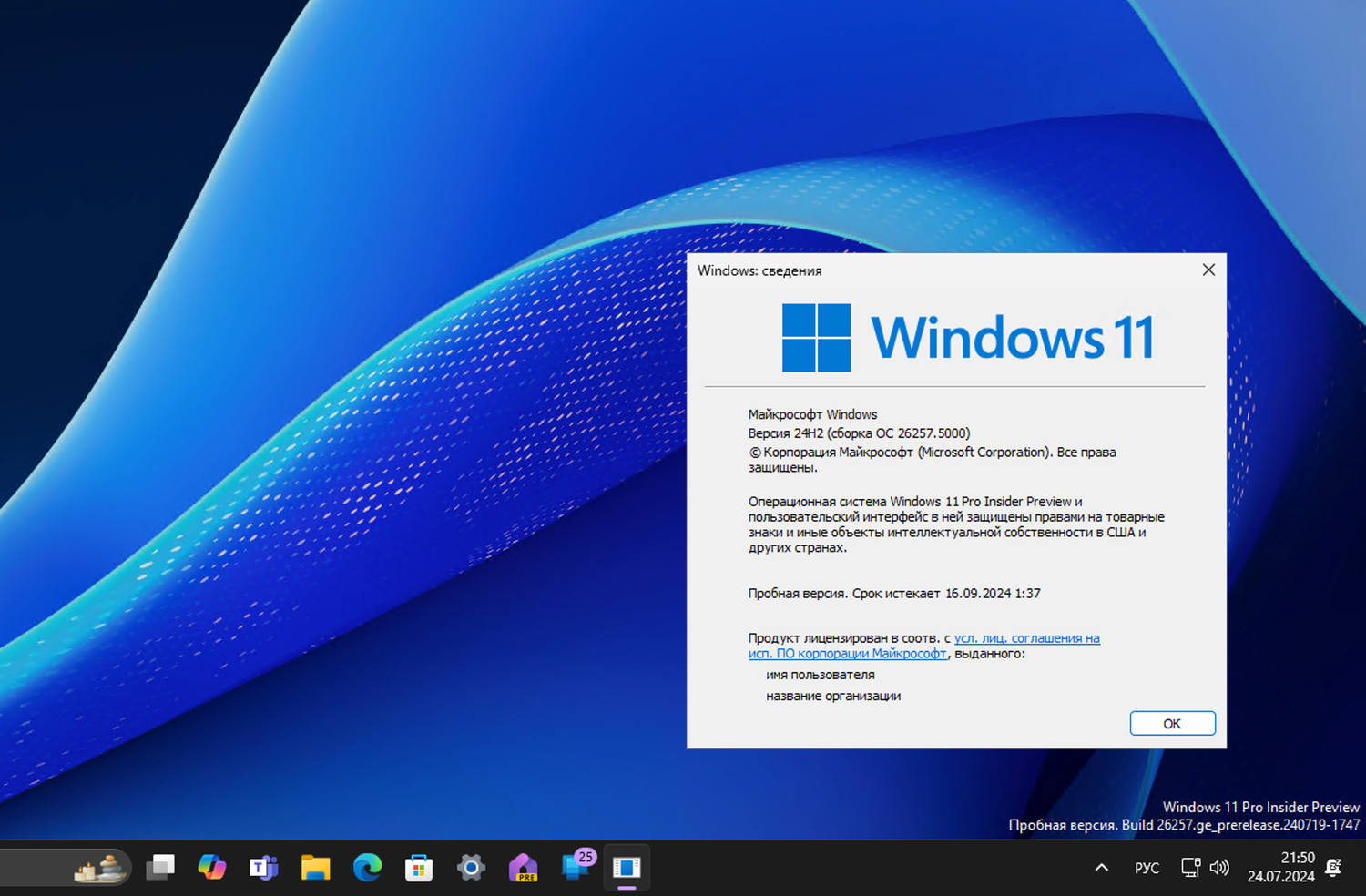Click the 'Версия 24H2 (сборка ОС 26257.5000)' line
Viewport: 1366px width, 896px height.
[x=860, y=433]
